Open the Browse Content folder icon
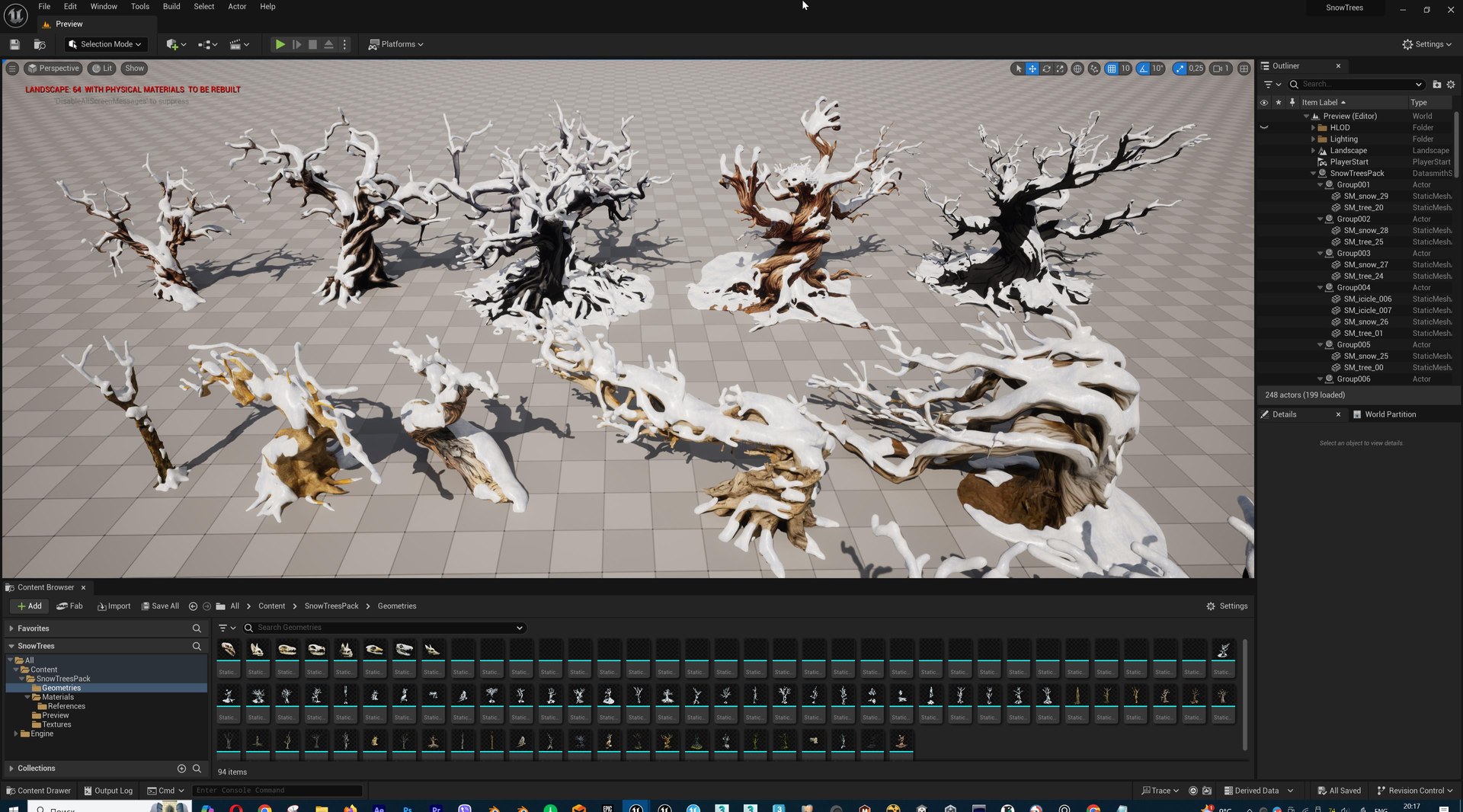This screenshot has width=1463, height=812. 40,44
